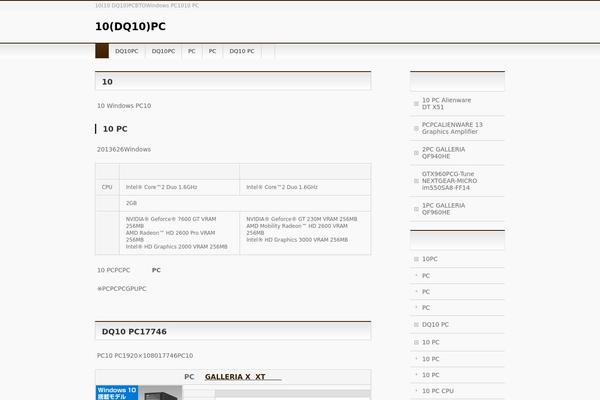Click bullet icon beside 10PC category
The image size is (600, 400).
[416, 259]
